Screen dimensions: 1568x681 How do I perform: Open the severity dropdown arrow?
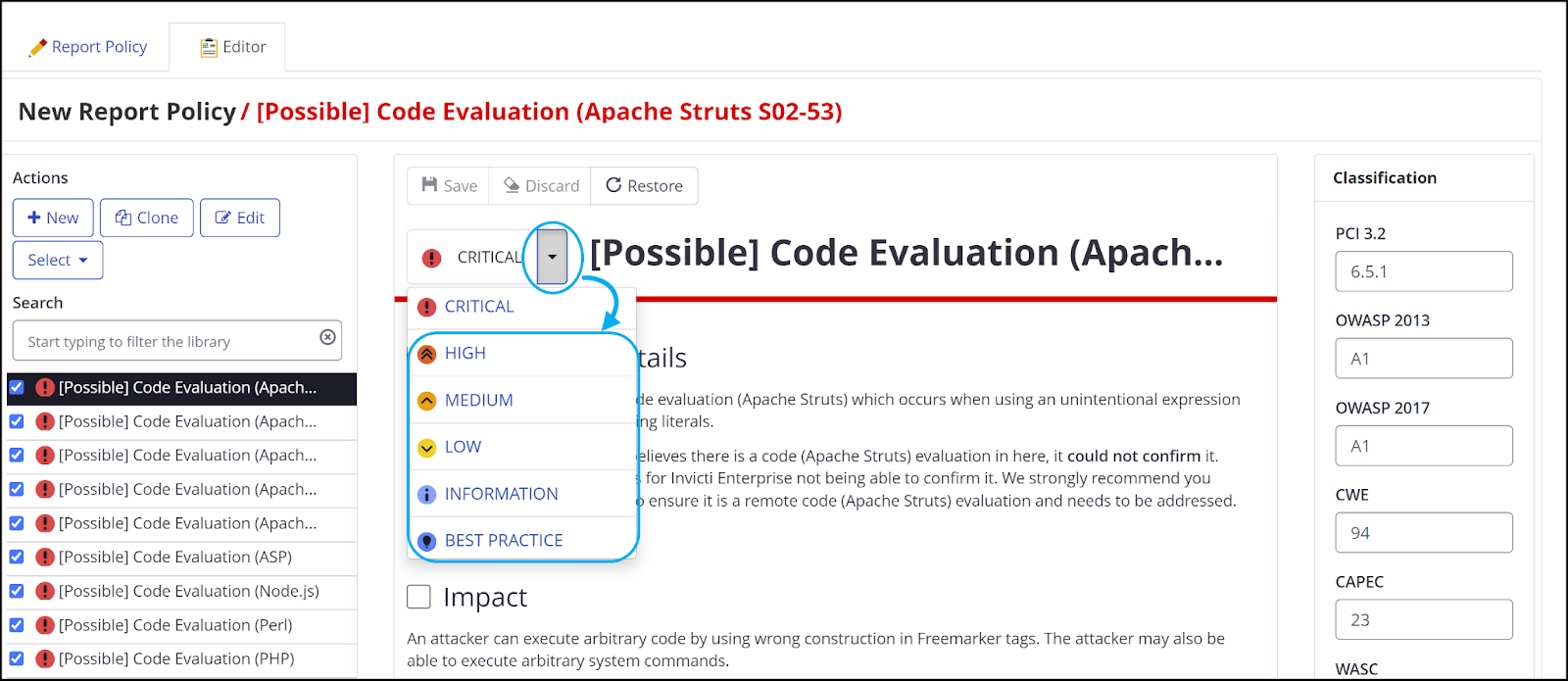(552, 257)
